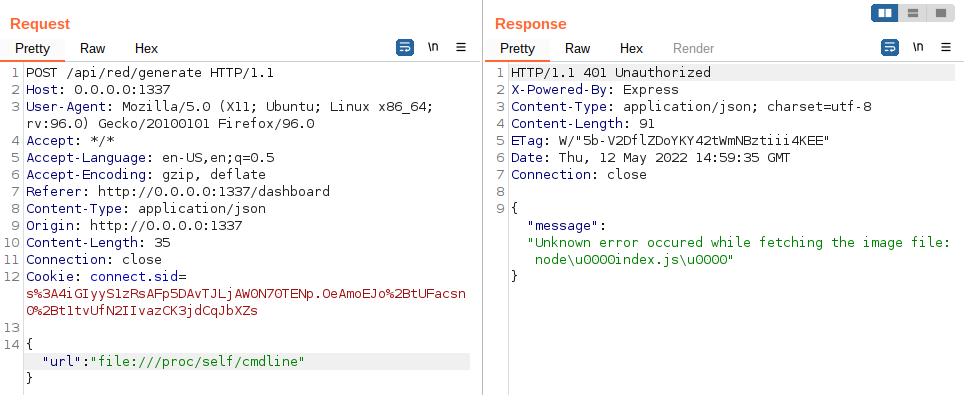Viewport: 964px width, 395px height.
Task: Click the Request panel title
Action: pos(40,24)
